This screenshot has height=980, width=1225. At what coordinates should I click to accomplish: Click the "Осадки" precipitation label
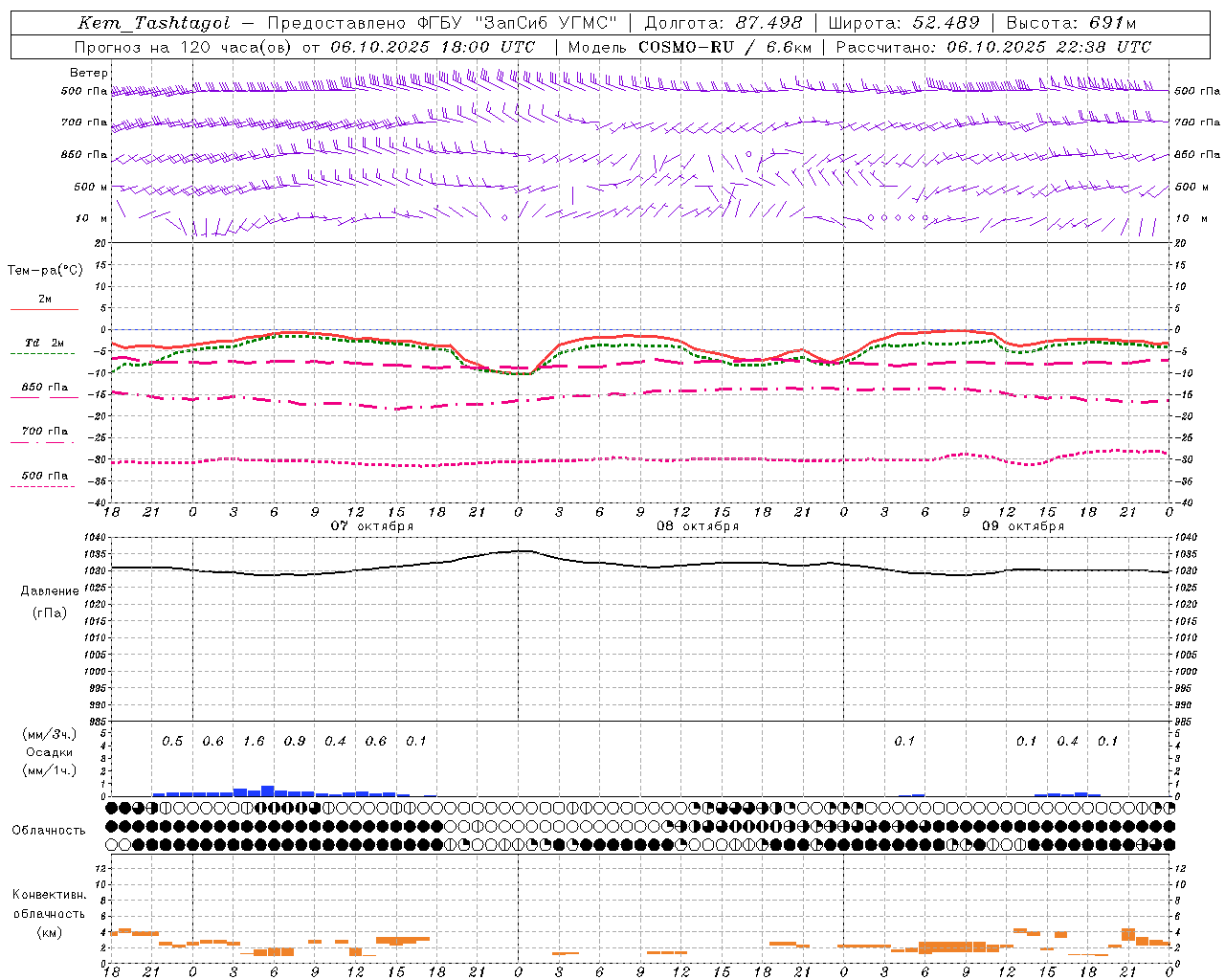pos(50,752)
